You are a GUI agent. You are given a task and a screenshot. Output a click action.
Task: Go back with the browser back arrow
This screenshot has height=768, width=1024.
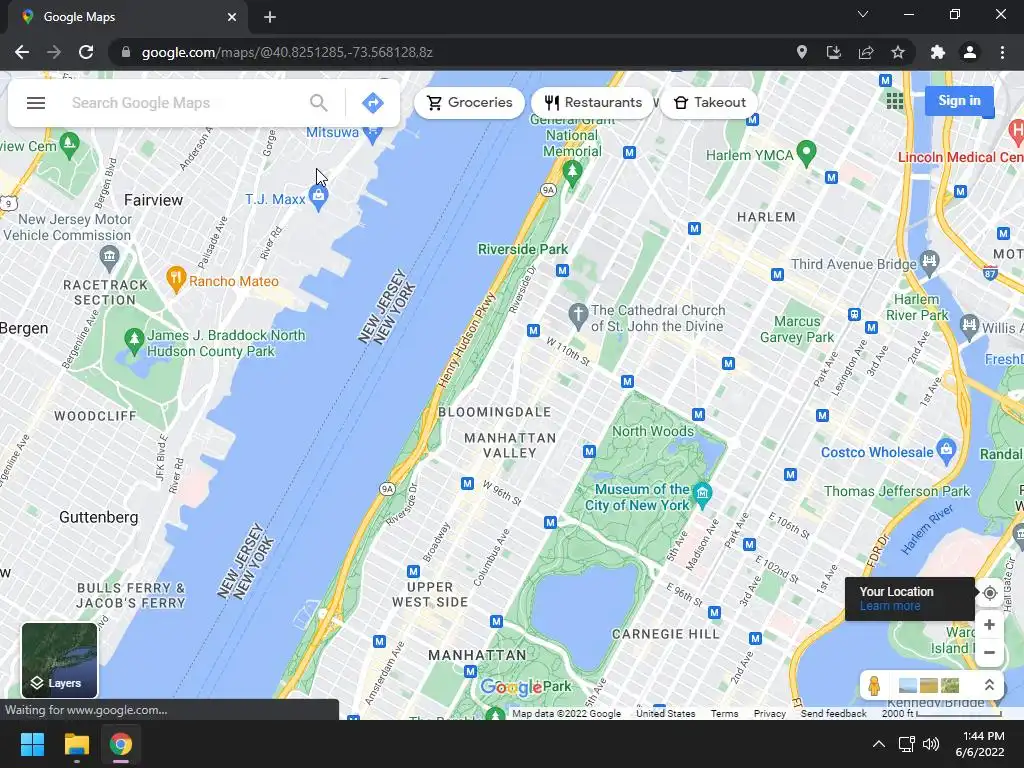coord(22,52)
